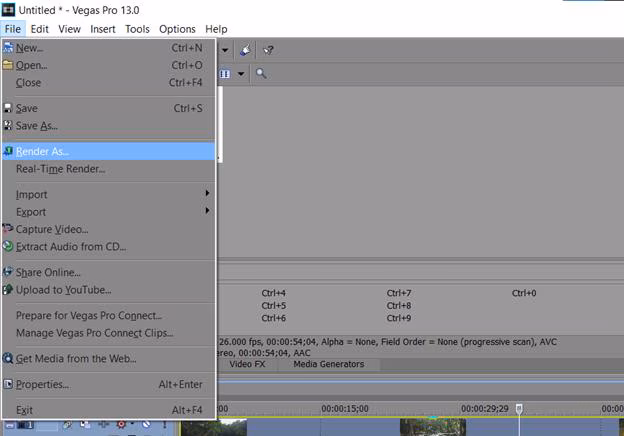Switch to the Video FX tab
The image size is (624, 436).
[x=247, y=364]
